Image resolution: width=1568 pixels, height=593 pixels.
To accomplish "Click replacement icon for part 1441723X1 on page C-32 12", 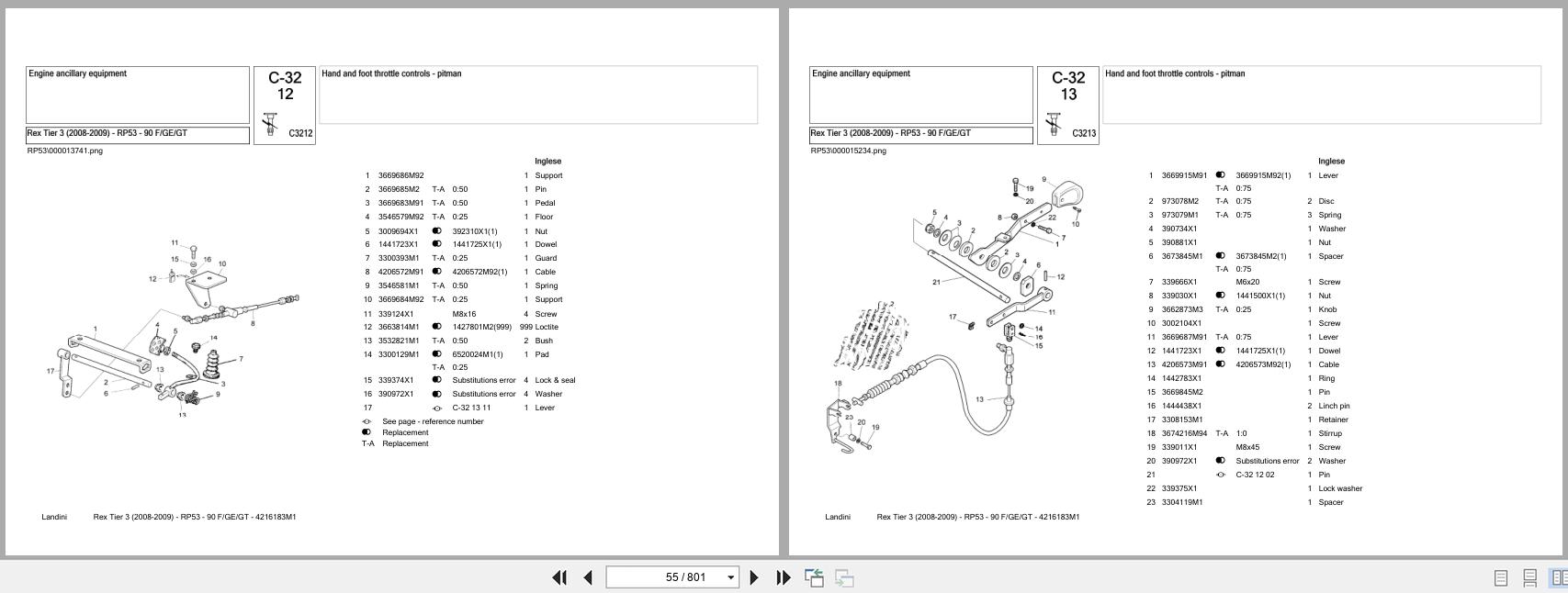I will 437,244.
